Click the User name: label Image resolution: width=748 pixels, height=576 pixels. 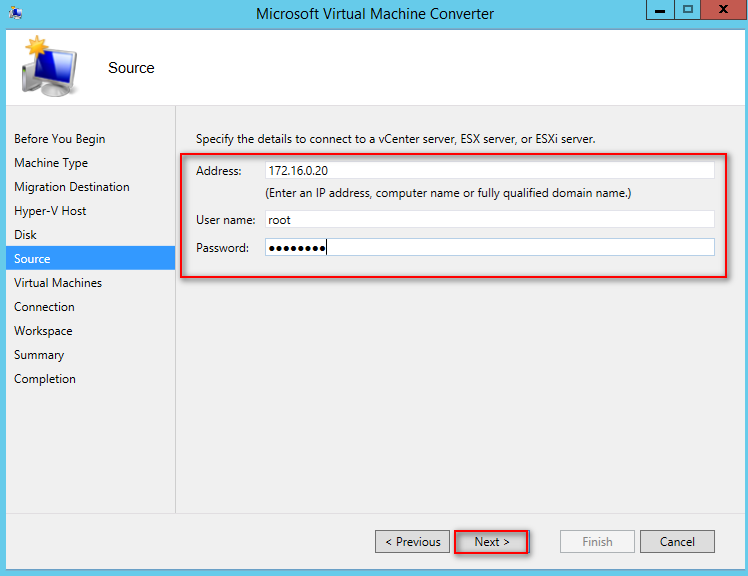click(x=226, y=220)
